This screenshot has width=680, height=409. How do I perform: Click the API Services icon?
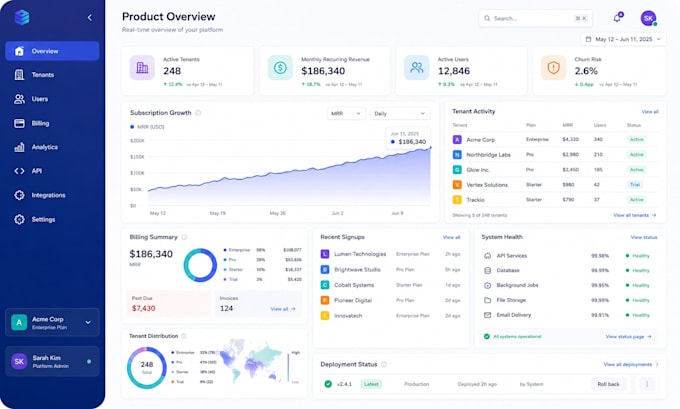(487, 256)
